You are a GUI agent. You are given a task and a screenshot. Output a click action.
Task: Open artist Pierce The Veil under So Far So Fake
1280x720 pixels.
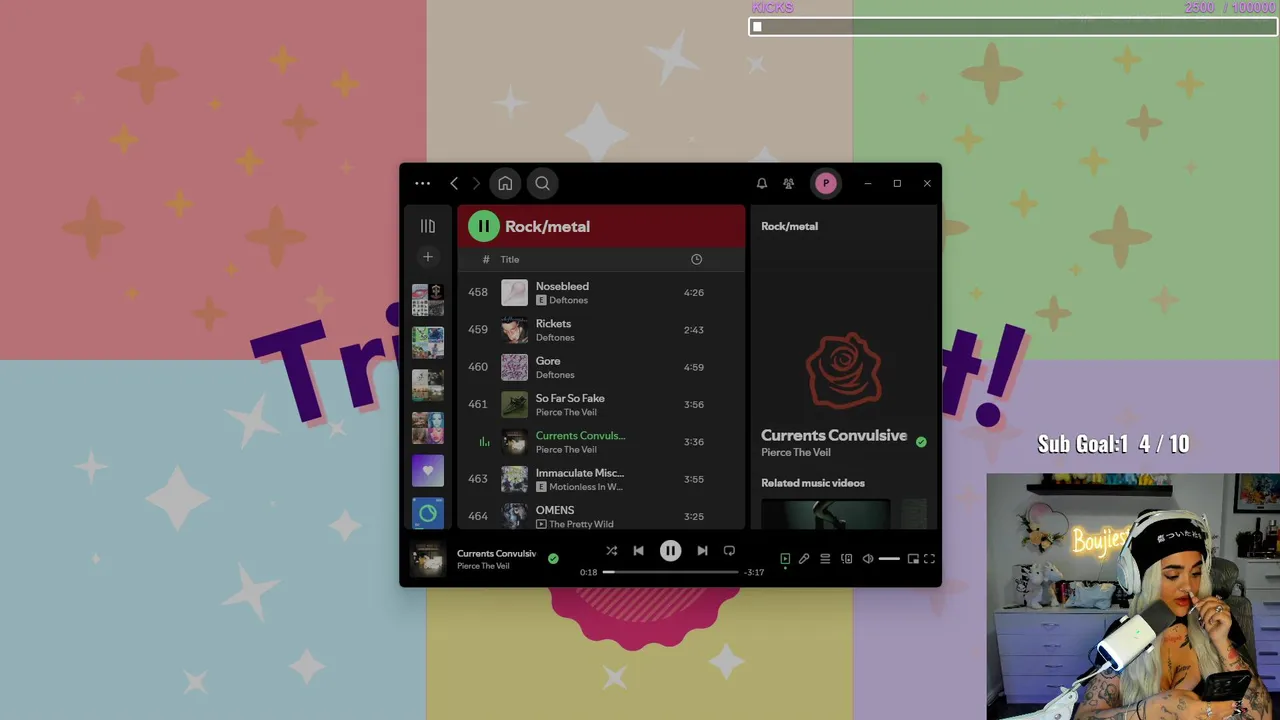click(x=566, y=412)
